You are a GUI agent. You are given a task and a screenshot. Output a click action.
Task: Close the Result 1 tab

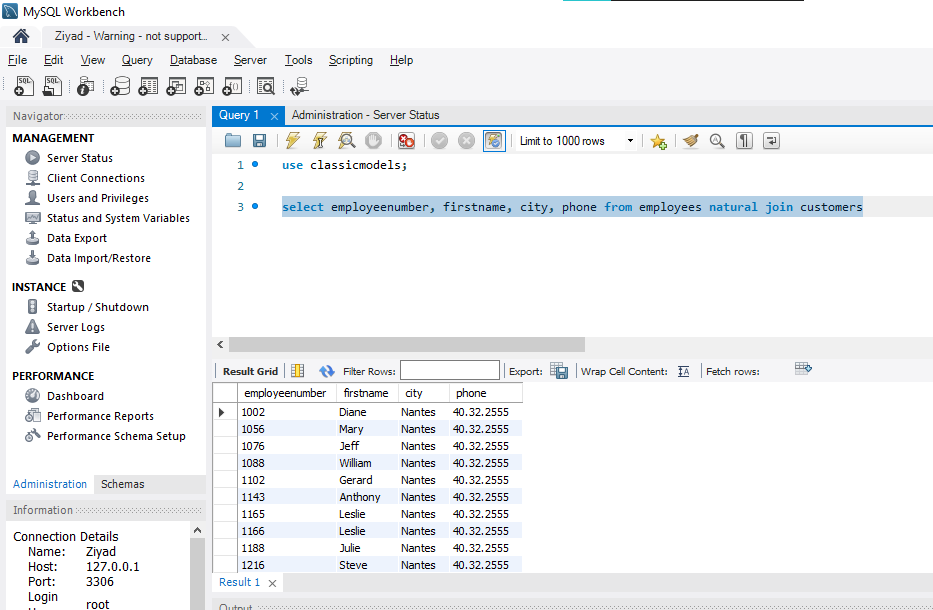[x=273, y=583]
